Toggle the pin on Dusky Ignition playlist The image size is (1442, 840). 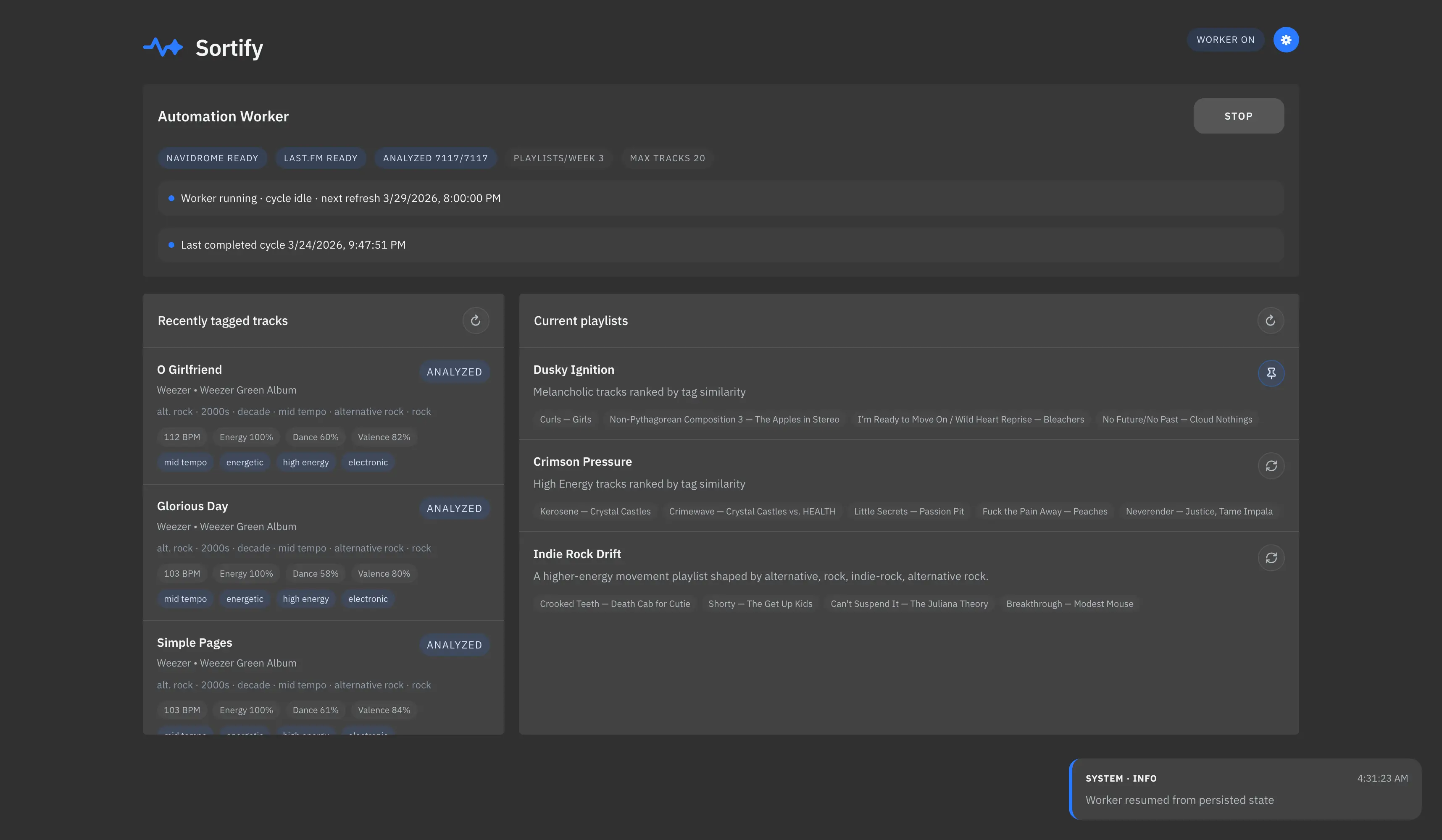(1271, 373)
